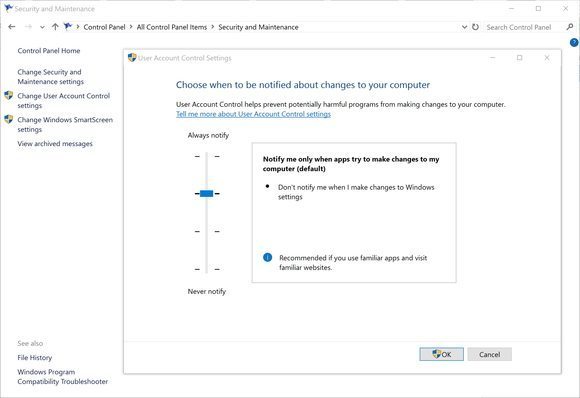Select Control Panel breadcrumb
Viewport: 580px width, 398px height.
[104, 27]
